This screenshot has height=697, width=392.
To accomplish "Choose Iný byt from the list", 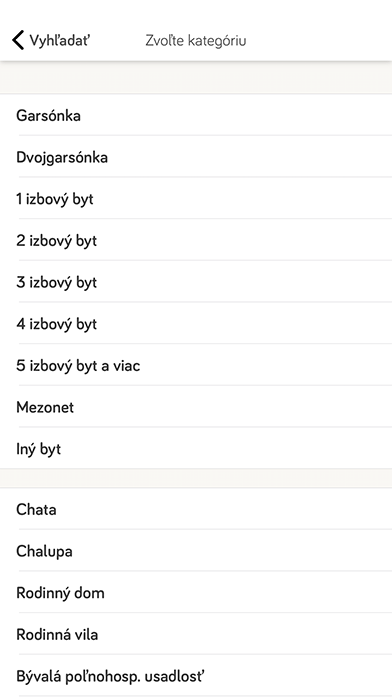I will [196, 449].
